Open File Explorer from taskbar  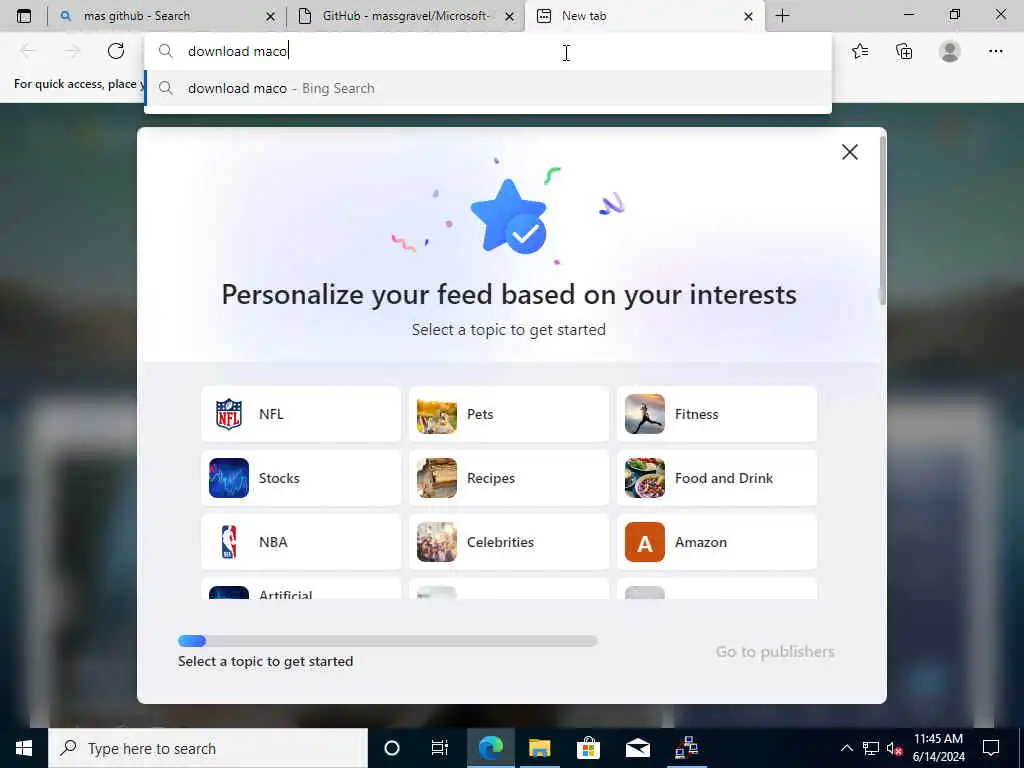tap(539, 748)
